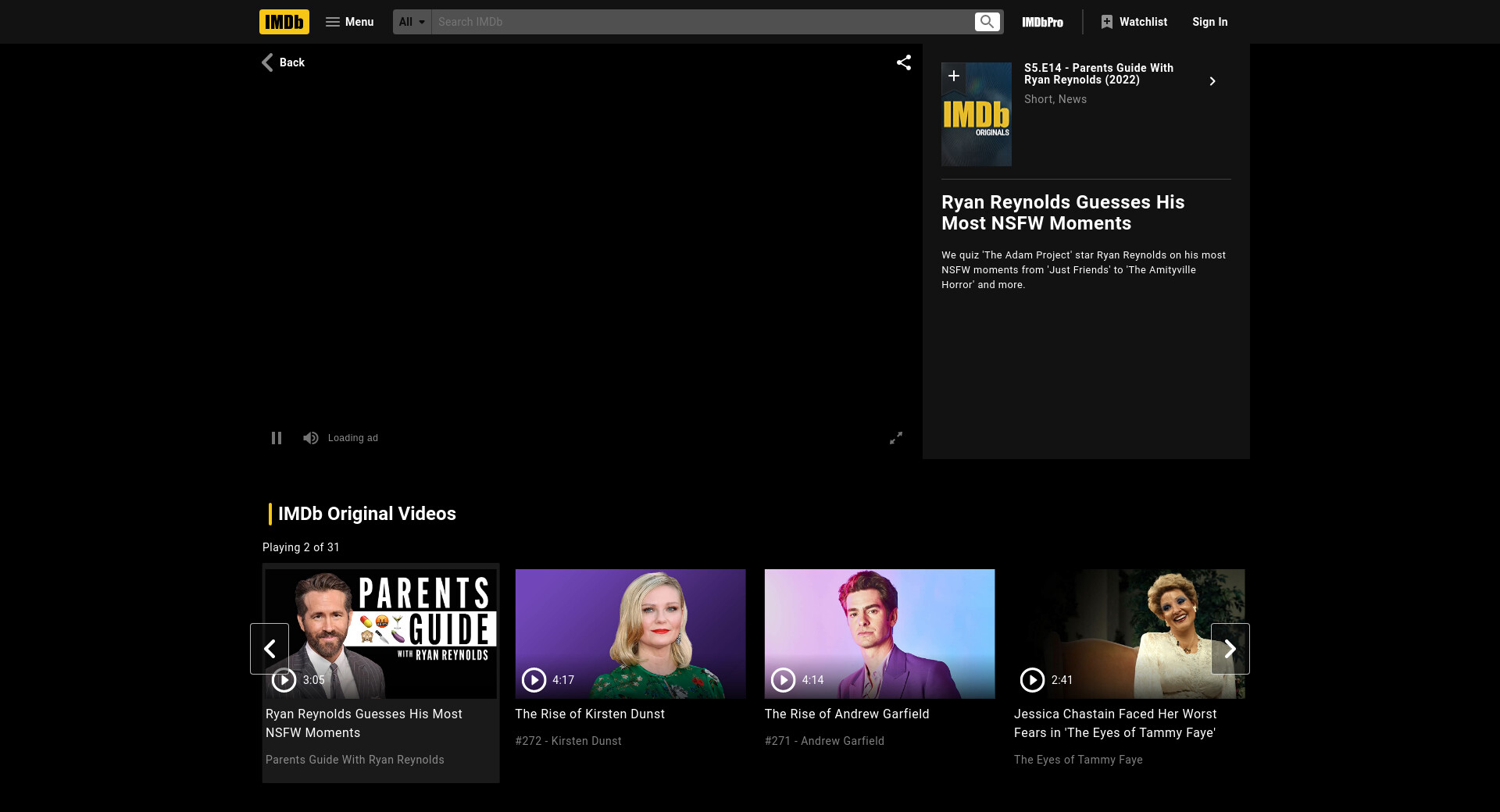Add to Watchlist via poster plus icon
This screenshot has width=1500, height=812.
pyautogui.click(x=953, y=76)
